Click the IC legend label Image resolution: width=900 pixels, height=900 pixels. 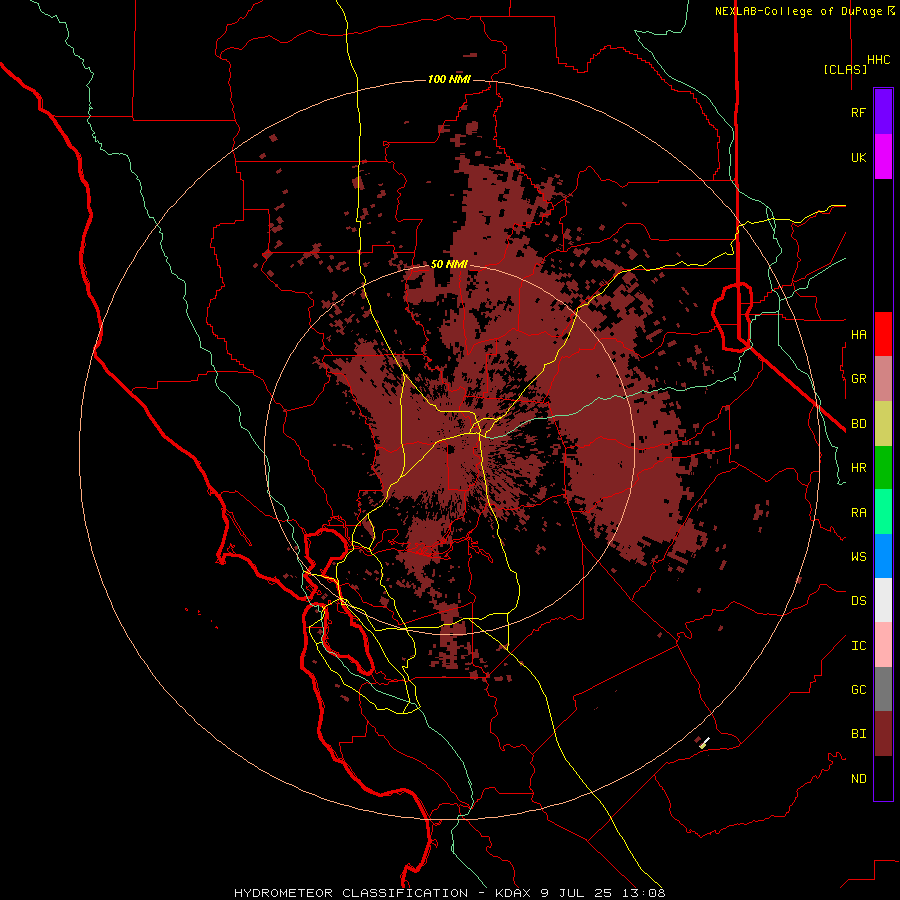click(x=858, y=646)
